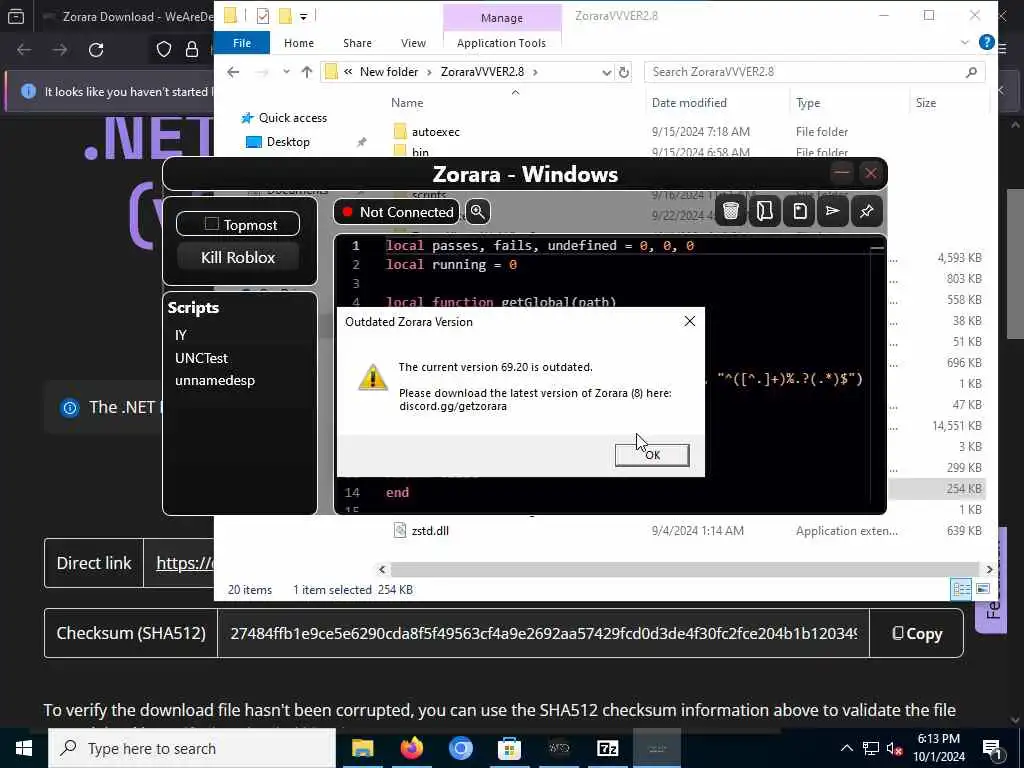Click the properties checkmark icon in Explorer title bar
The width and height of the screenshot is (1024, 768).
click(x=263, y=16)
